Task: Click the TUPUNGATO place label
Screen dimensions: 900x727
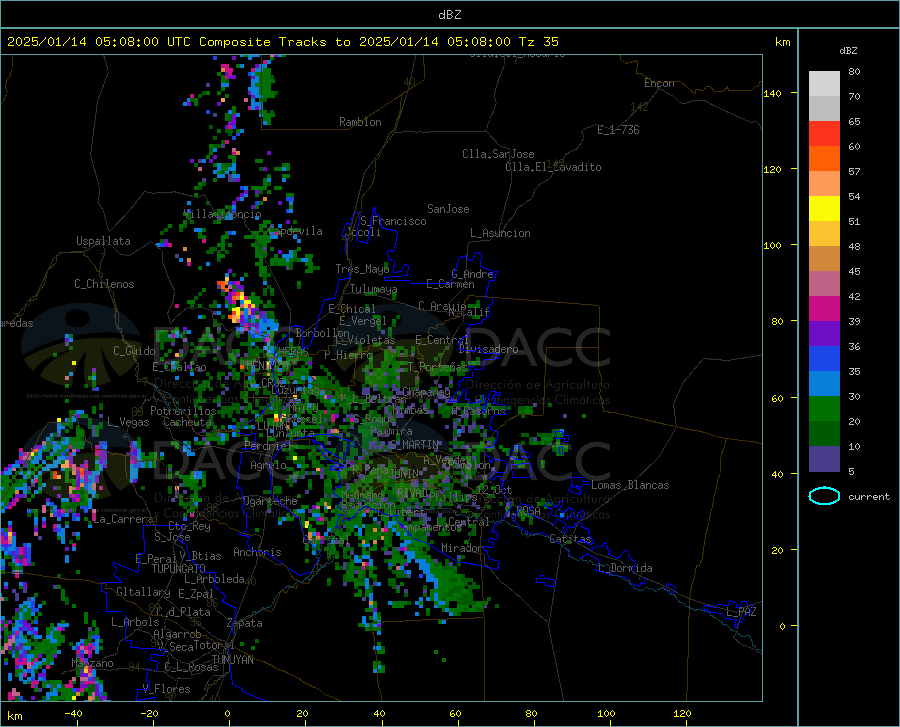Action: 179,569
